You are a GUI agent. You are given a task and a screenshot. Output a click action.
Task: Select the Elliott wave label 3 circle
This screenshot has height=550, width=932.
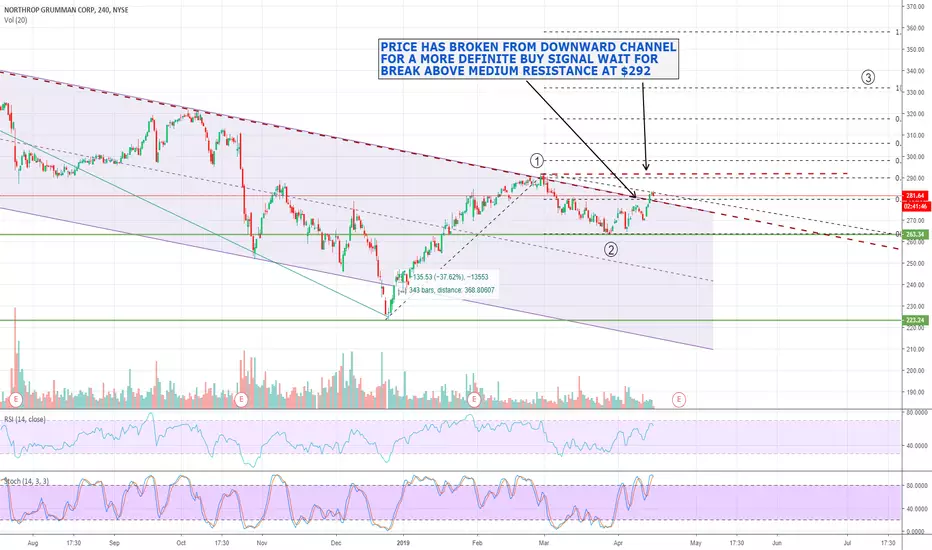(x=868, y=77)
